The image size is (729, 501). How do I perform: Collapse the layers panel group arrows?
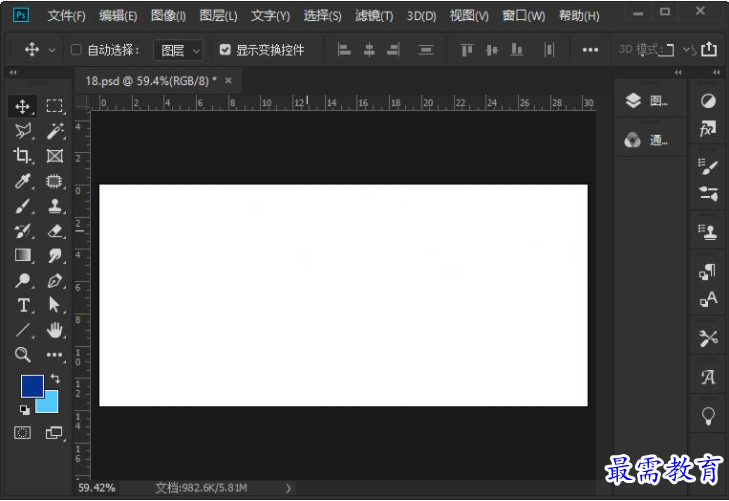[x=678, y=73]
